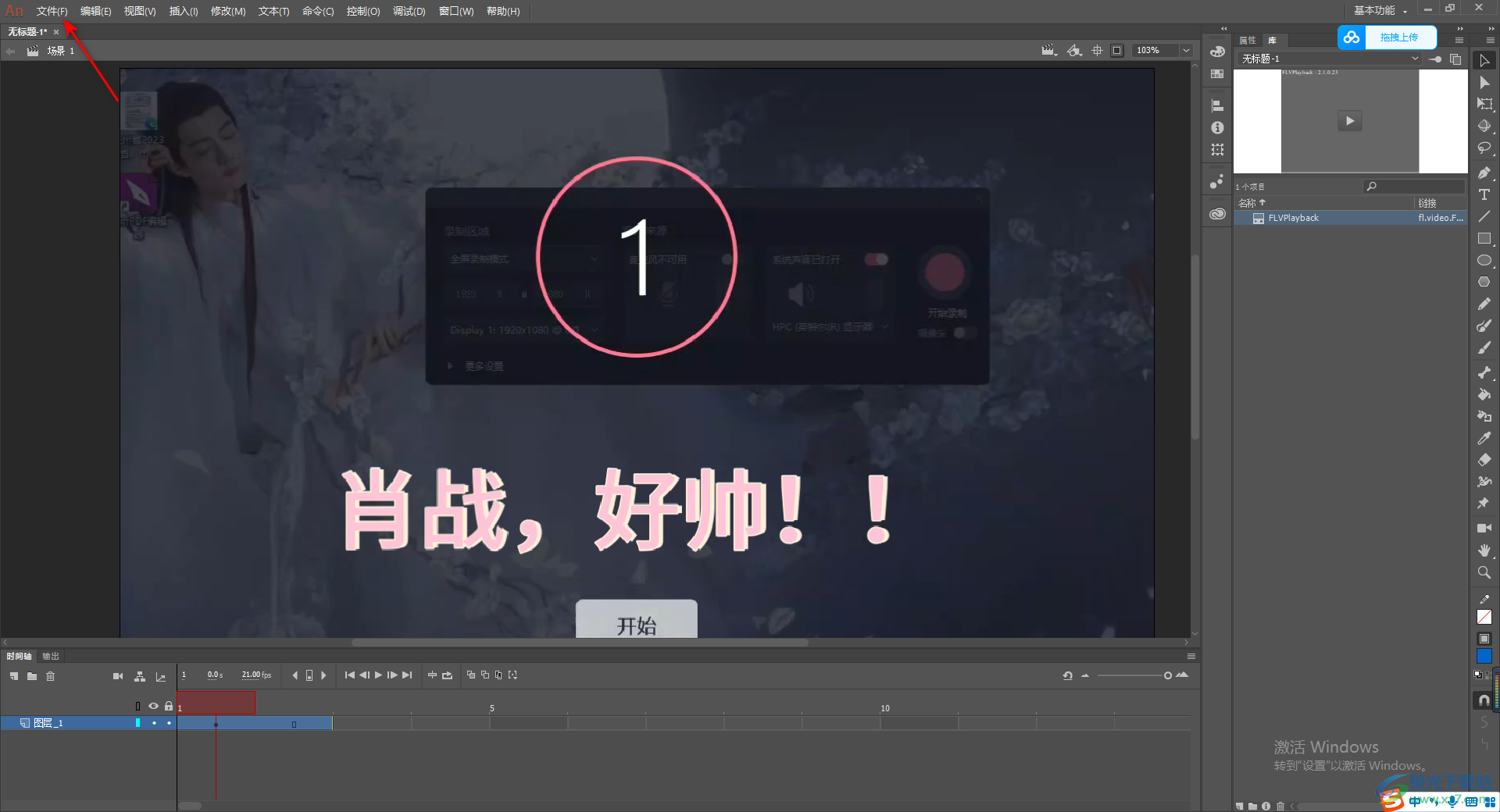1500x812 pixels.
Task: Select the Bone tool
Action: 1484,372
